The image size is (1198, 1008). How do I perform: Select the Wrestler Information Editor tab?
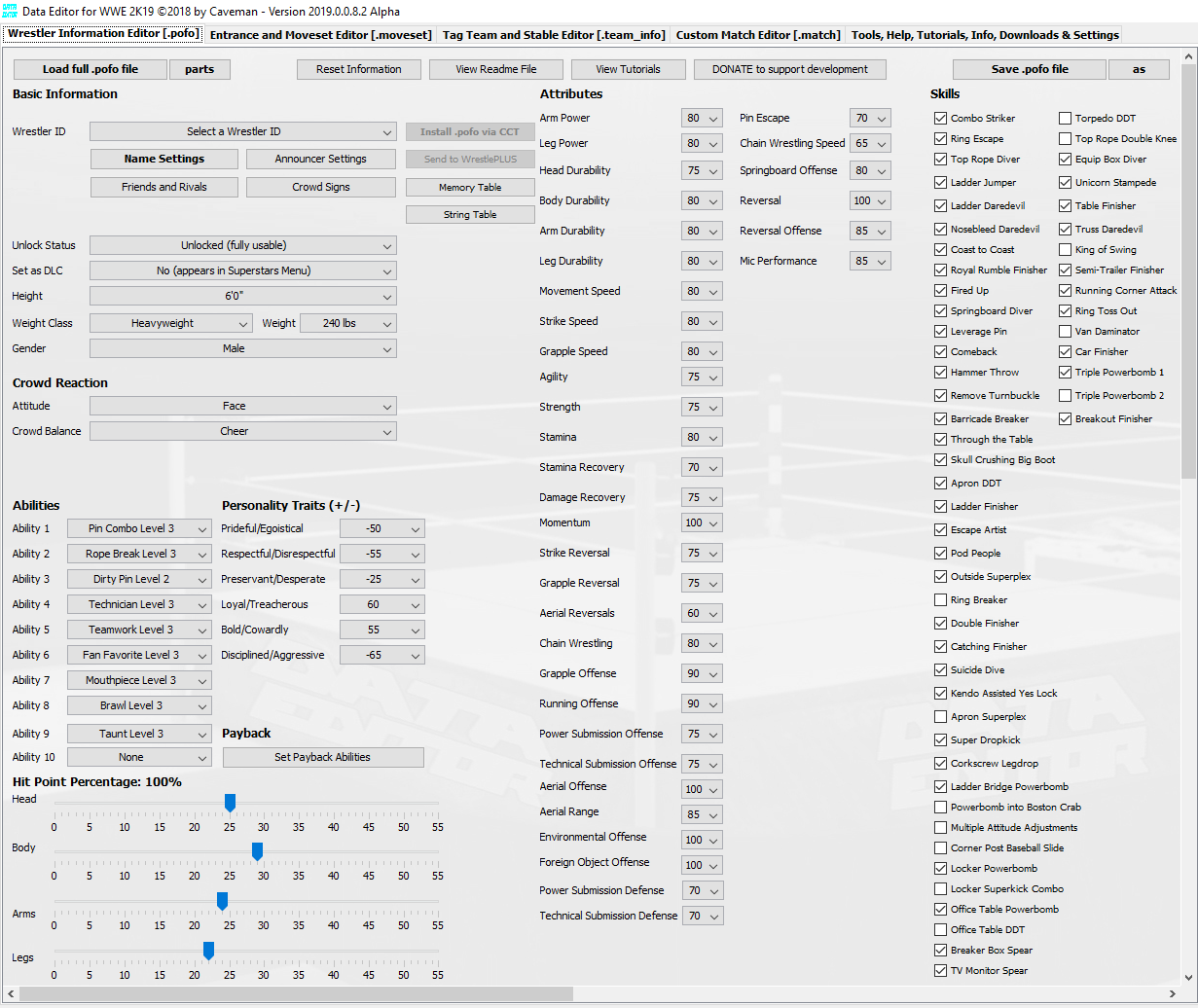pyautogui.click(x=103, y=34)
